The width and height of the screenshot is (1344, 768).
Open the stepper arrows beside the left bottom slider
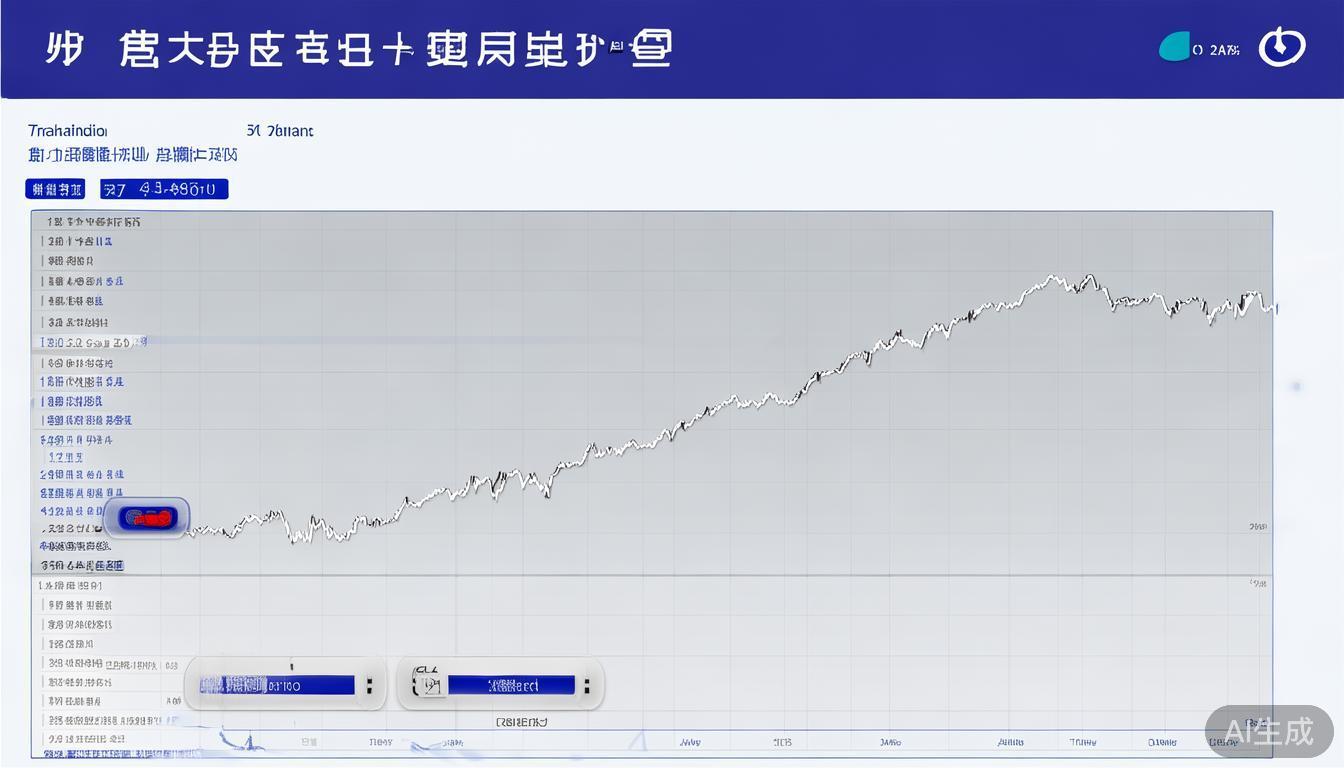pos(369,684)
